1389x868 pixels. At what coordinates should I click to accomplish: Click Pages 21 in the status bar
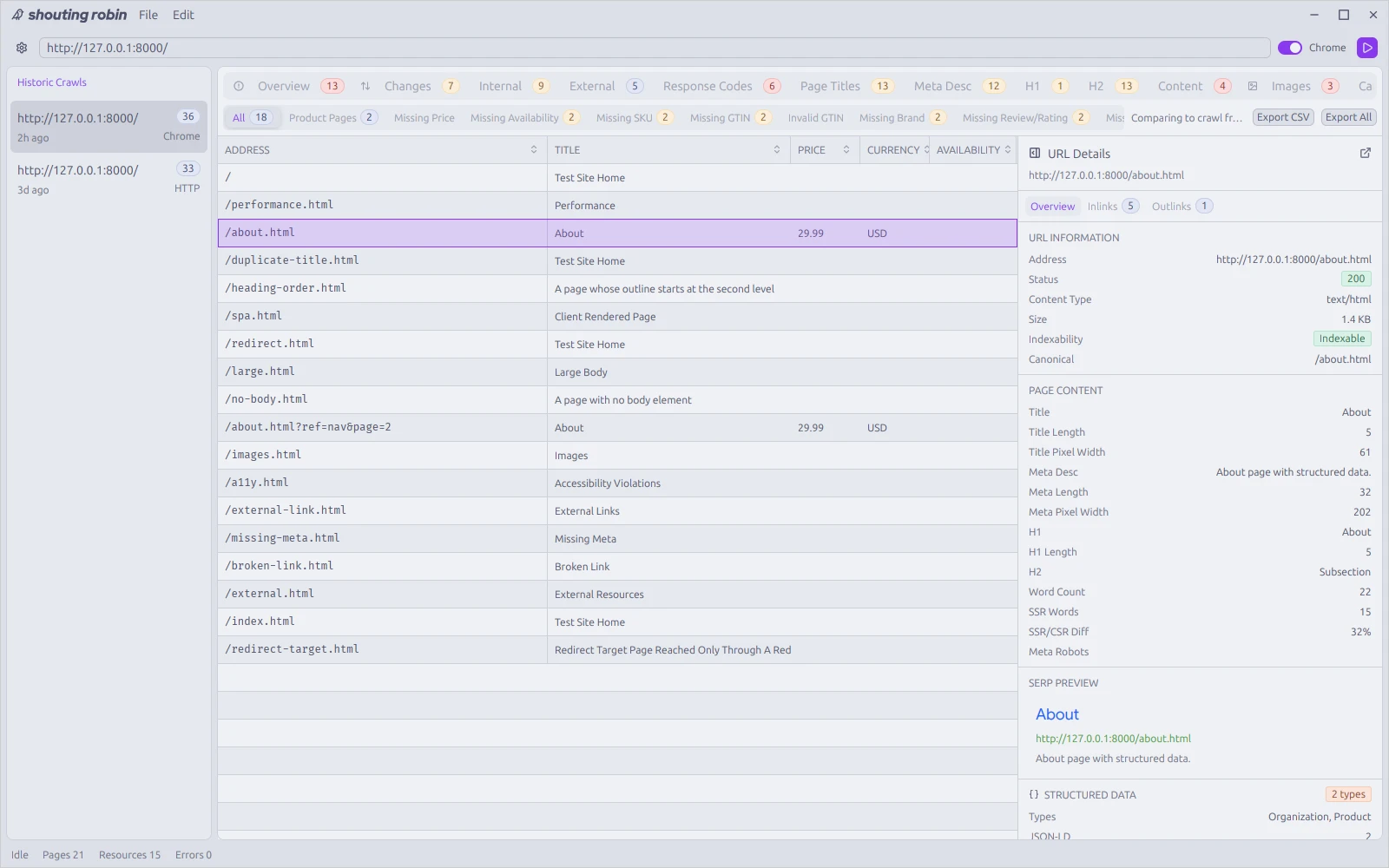63,855
